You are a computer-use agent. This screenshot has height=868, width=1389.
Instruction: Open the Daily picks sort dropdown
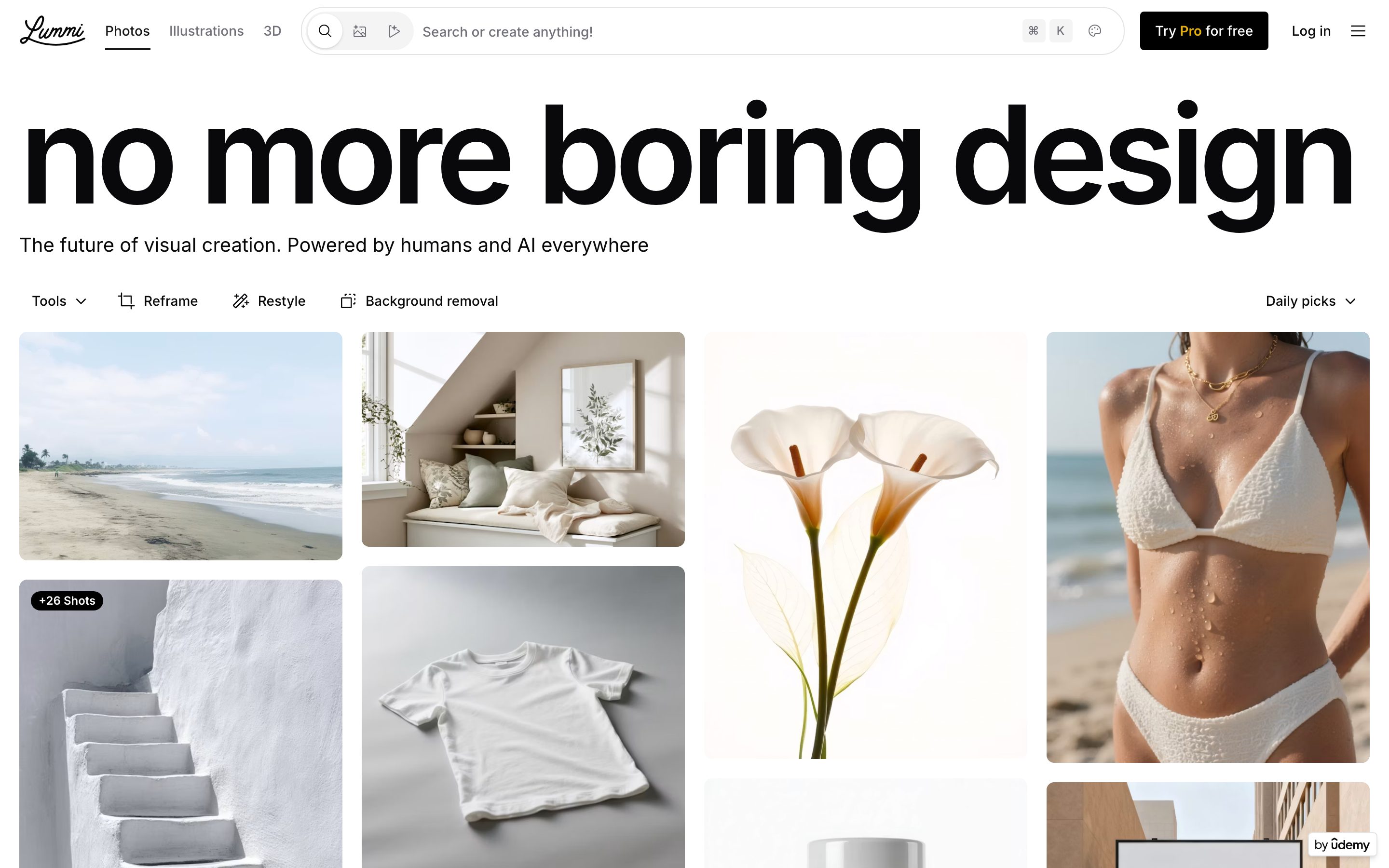click(x=1310, y=301)
